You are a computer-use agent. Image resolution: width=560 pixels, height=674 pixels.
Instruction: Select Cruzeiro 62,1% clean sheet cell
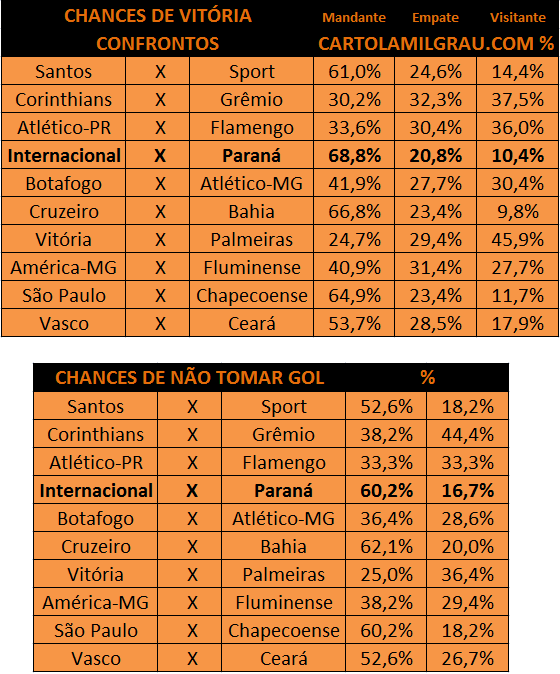(x=386, y=546)
